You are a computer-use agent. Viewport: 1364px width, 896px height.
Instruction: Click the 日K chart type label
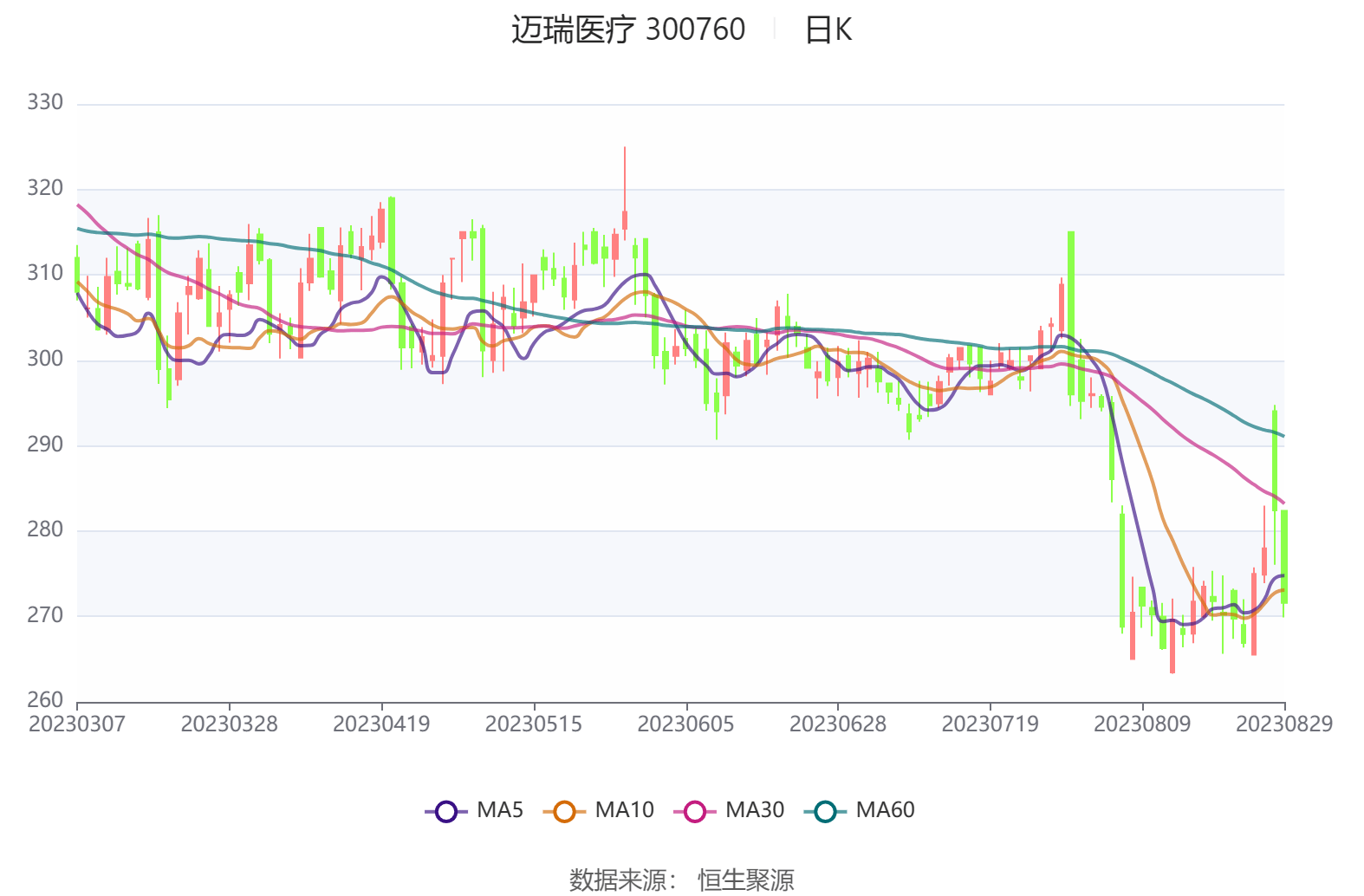[x=828, y=30]
